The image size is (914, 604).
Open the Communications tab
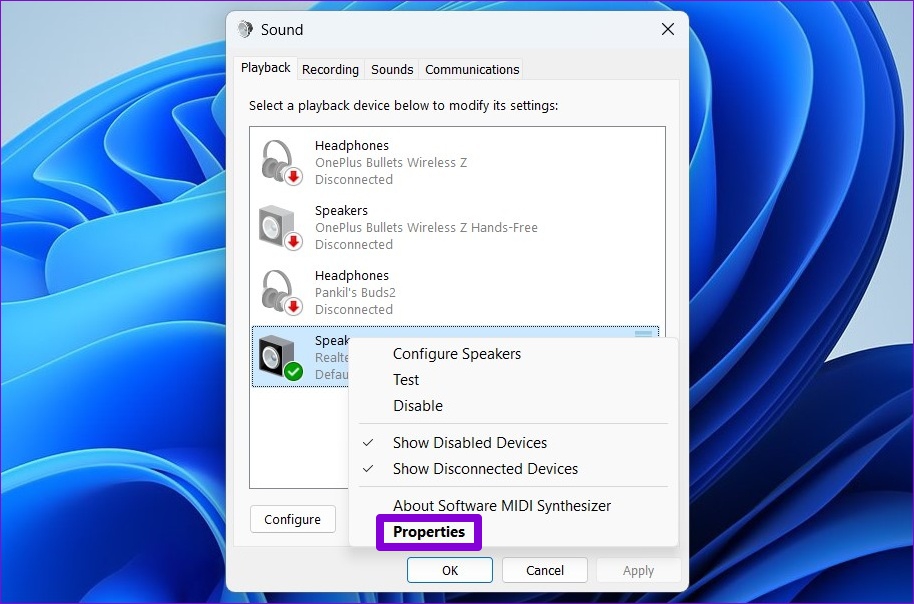pos(472,69)
